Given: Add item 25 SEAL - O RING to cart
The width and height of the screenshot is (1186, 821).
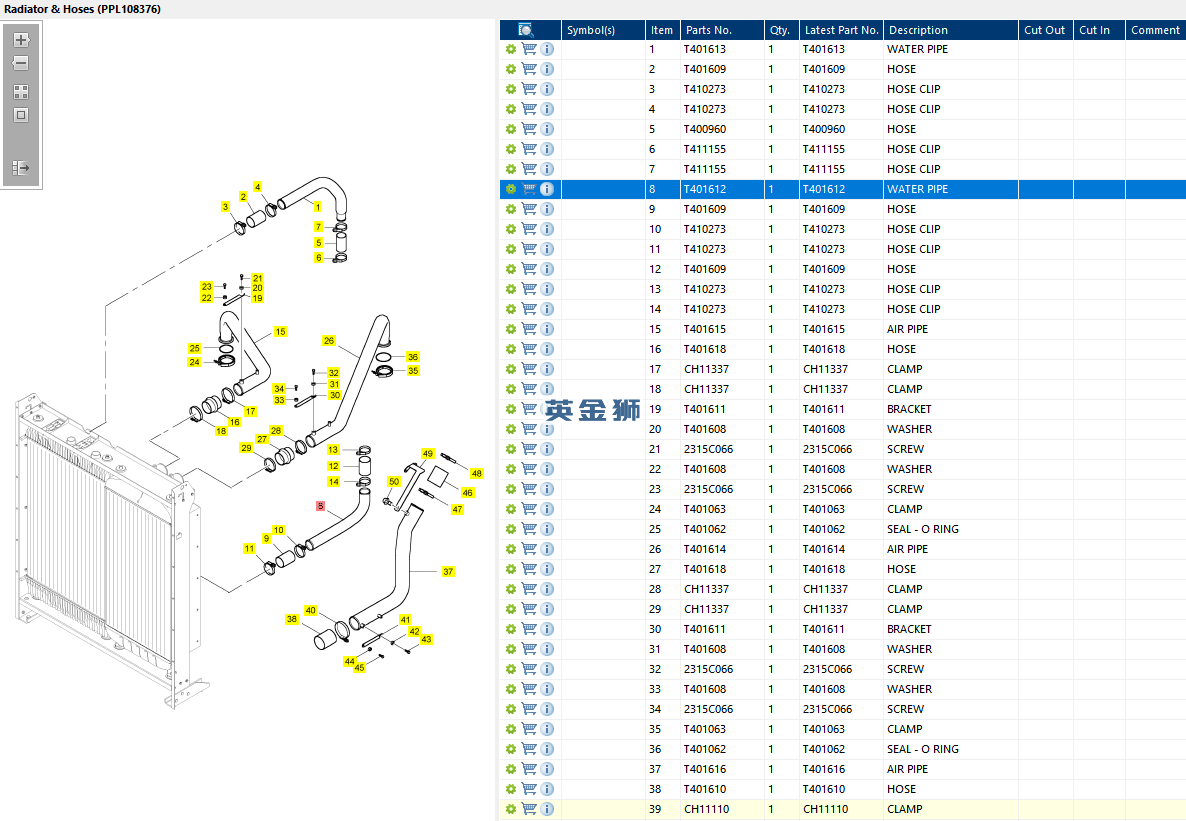Looking at the screenshot, I should 529,529.
